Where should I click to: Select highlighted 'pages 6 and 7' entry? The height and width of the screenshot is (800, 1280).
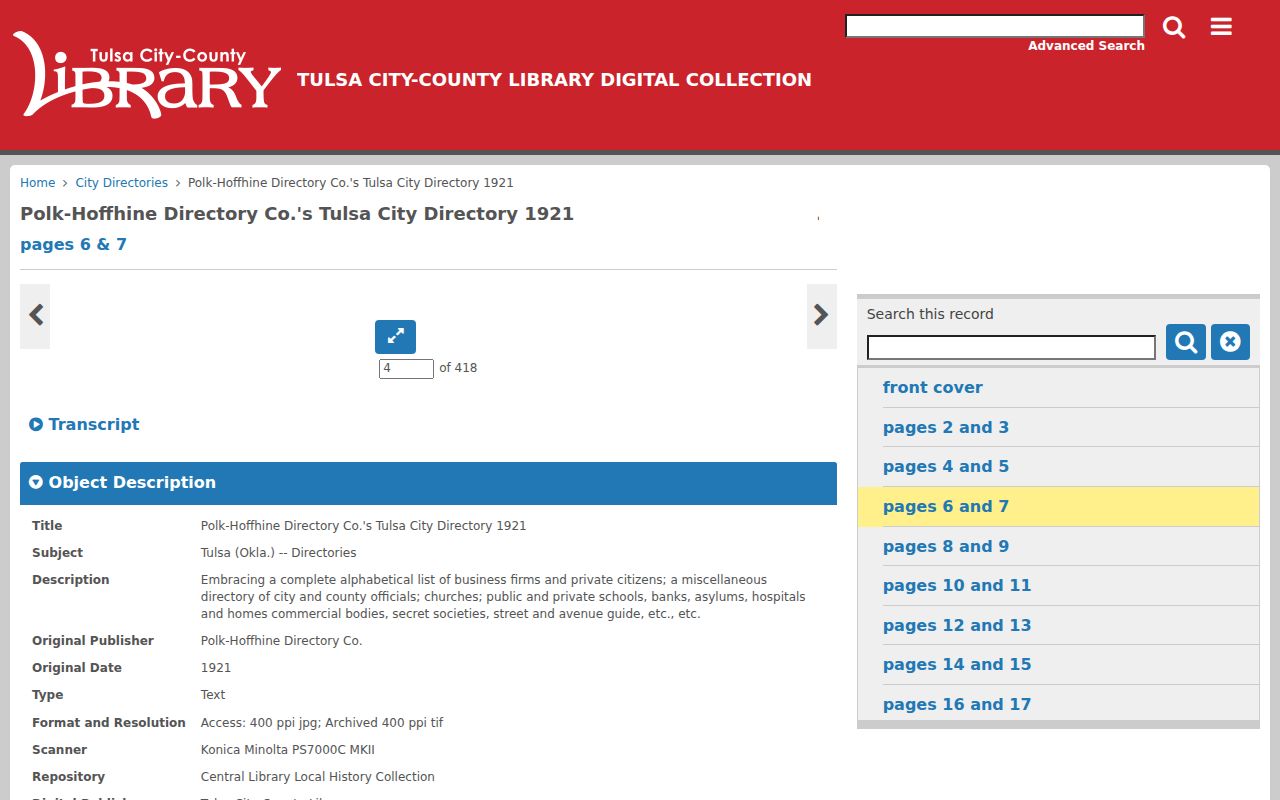1058,507
